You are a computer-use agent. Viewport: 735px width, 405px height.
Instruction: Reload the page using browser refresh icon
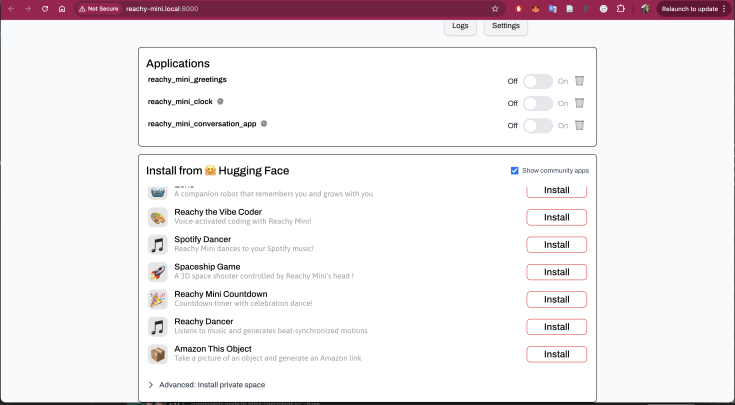point(45,8)
